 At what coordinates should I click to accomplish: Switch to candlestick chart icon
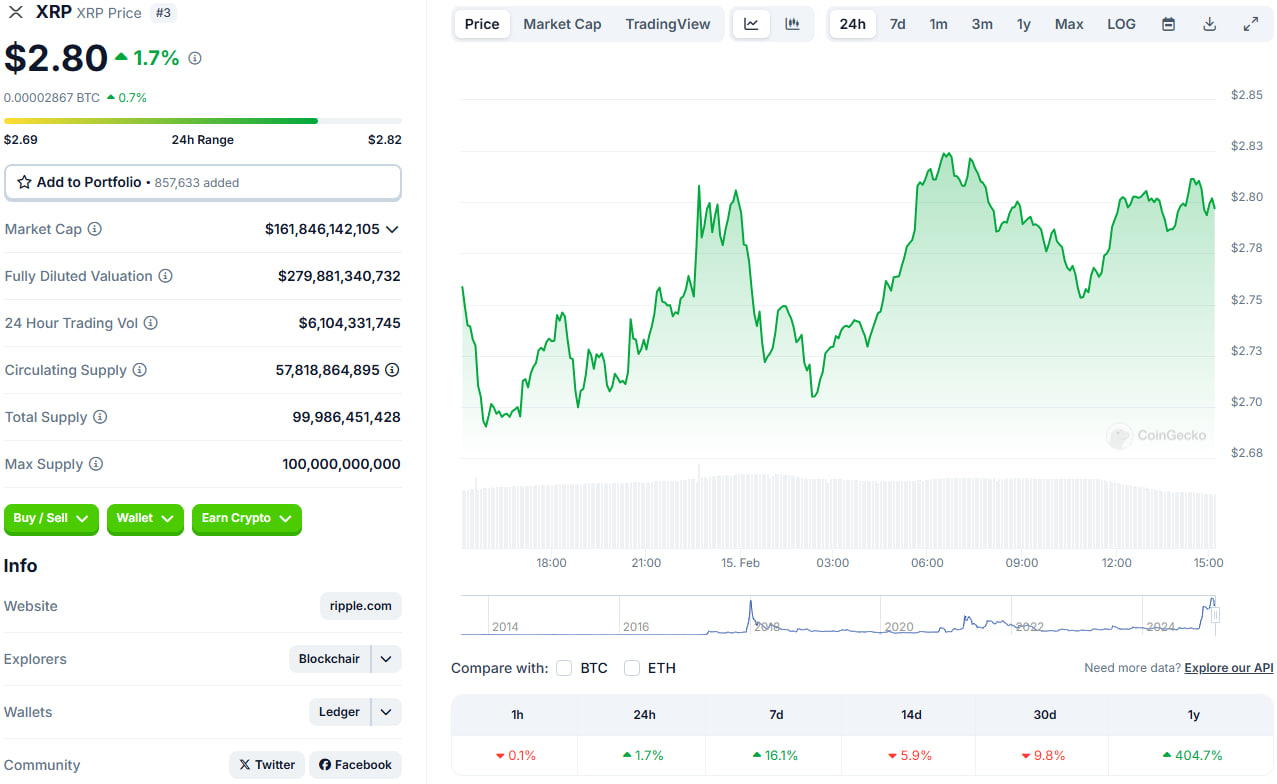pyautogui.click(x=792, y=24)
